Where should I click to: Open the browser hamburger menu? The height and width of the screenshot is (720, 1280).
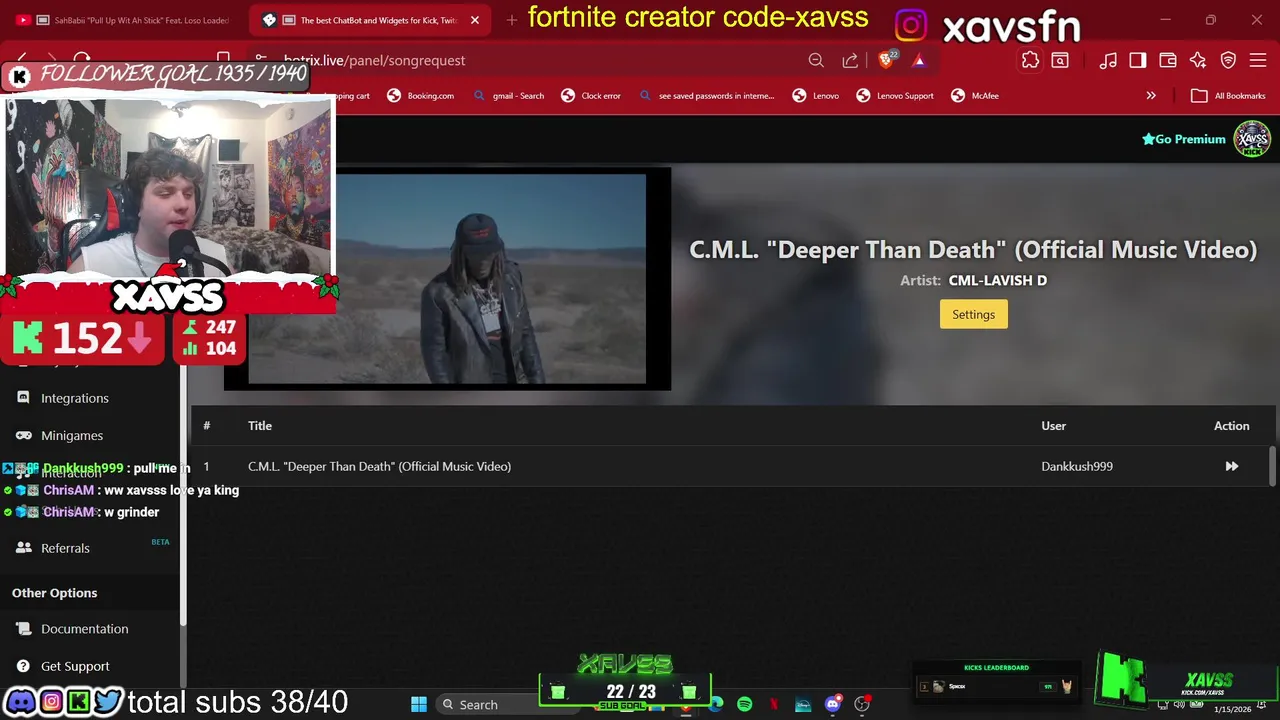tap(1258, 60)
